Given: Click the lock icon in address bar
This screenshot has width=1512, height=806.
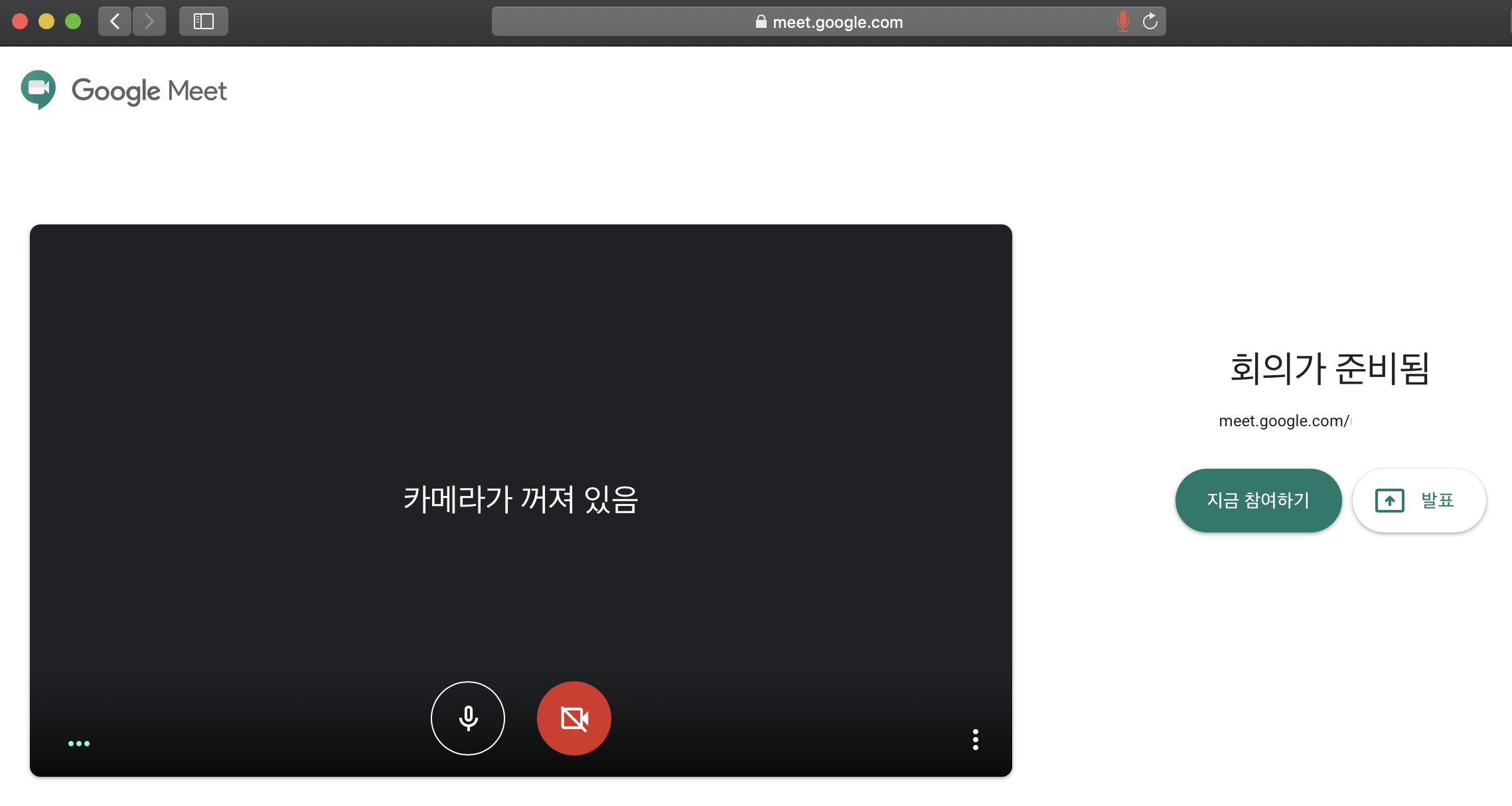Looking at the screenshot, I should point(761,22).
